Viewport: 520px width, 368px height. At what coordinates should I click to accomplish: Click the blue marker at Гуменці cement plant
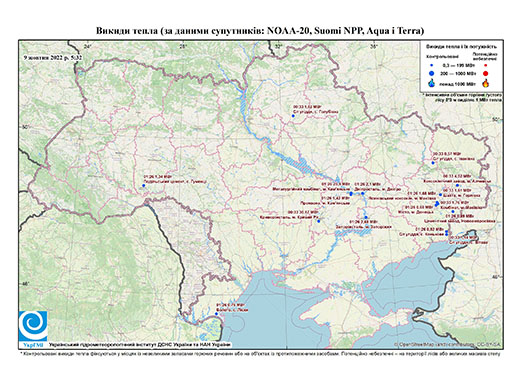[144, 185]
